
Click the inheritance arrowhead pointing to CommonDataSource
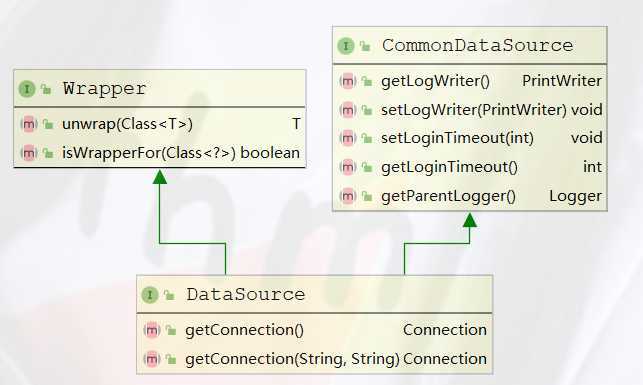[x=470, y=220]
